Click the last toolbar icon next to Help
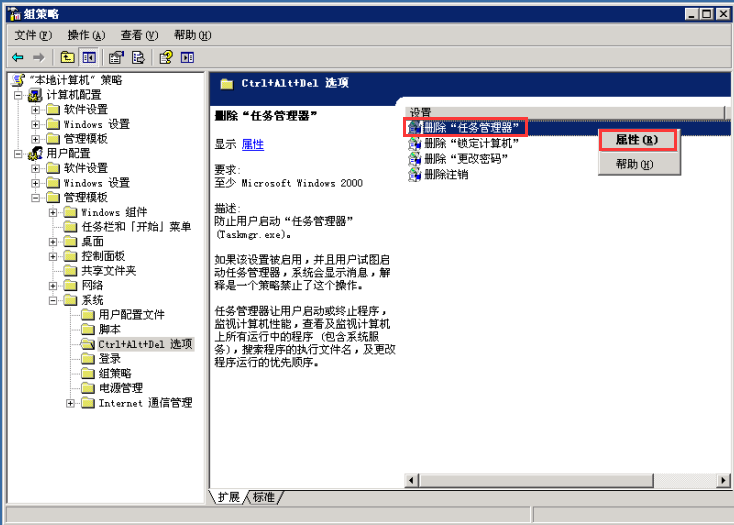Screen dimensions: 734x525 point(187,58)
